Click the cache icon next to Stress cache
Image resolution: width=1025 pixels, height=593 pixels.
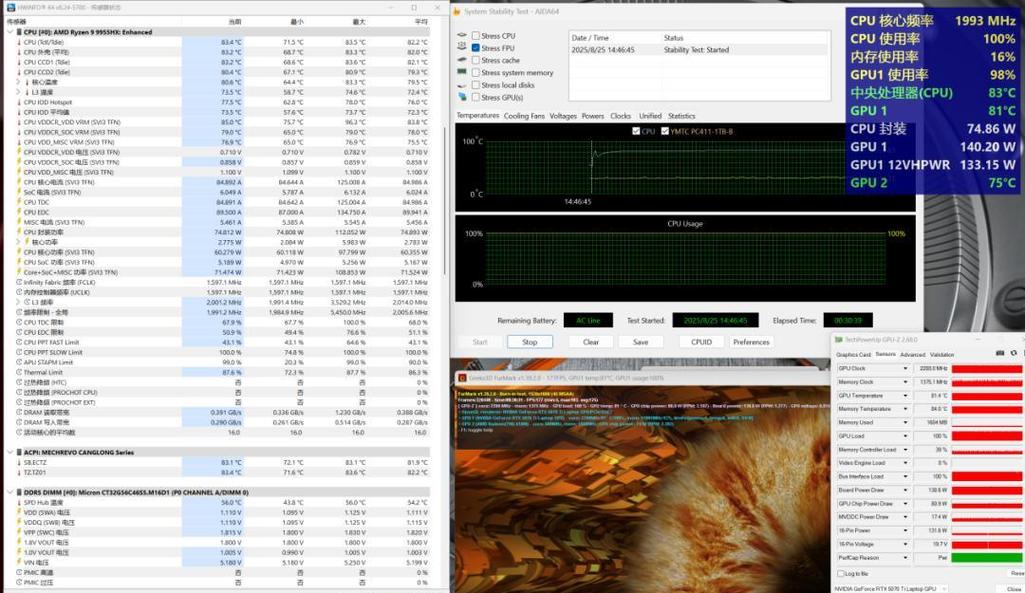click(462, 60)
